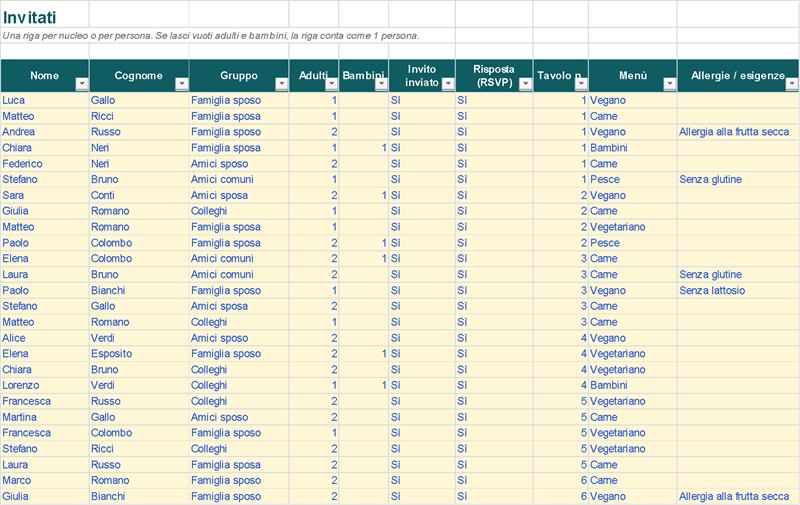Select the name cell 'Marco'
800x505 pixels.
pos(45,480)
